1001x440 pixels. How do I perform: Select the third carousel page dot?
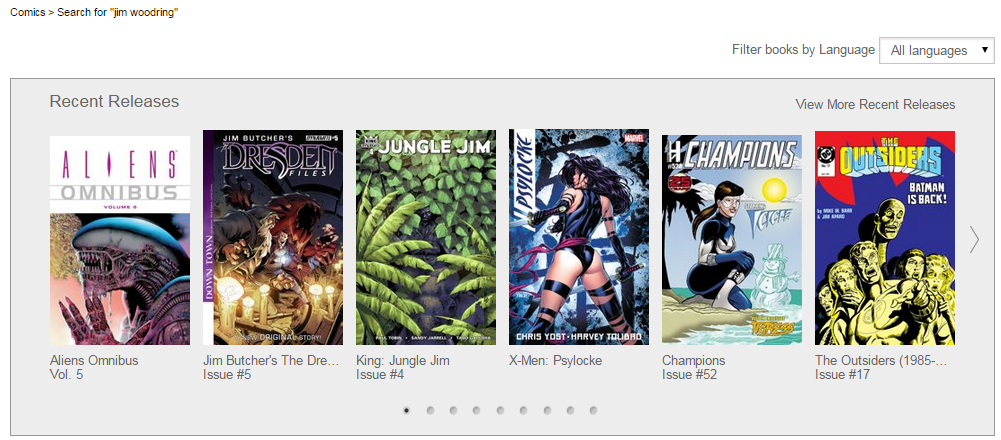point(453,411)
